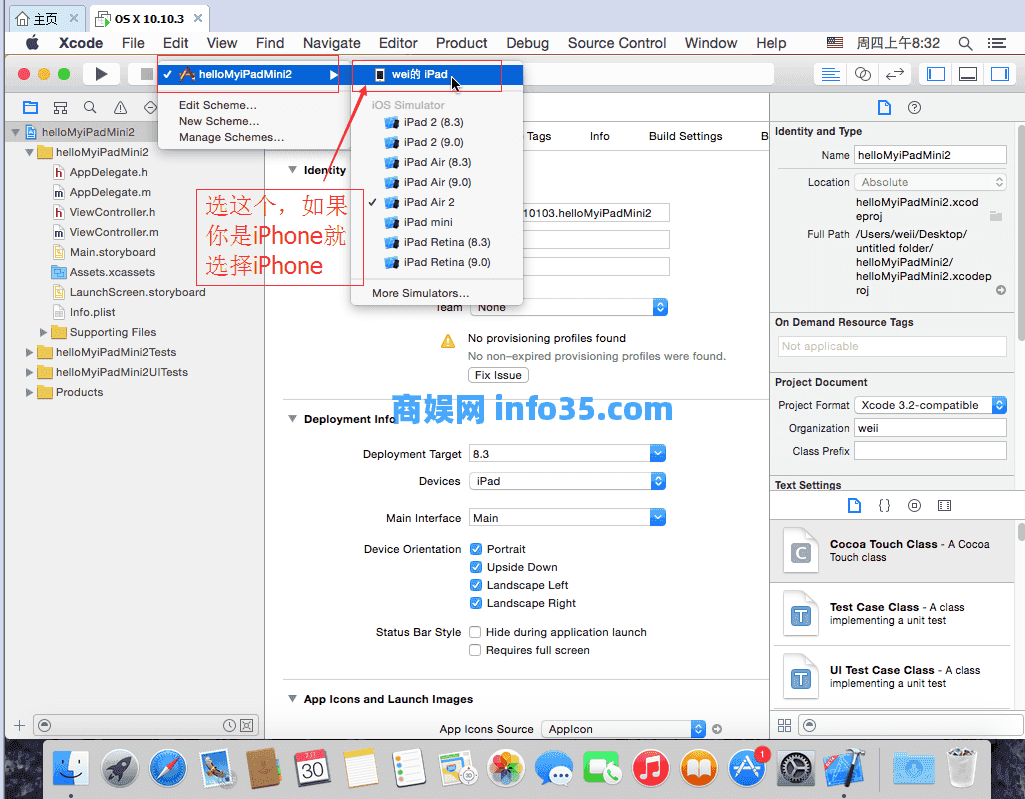Collapse Deployment Info section
This screenshot has width=1025, height=799.
pos(292,418)
